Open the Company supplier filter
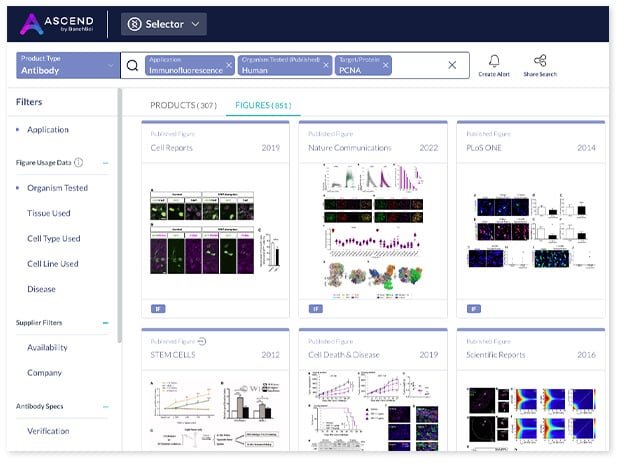Viewport: 630px width, 470px height. [44, 372]
